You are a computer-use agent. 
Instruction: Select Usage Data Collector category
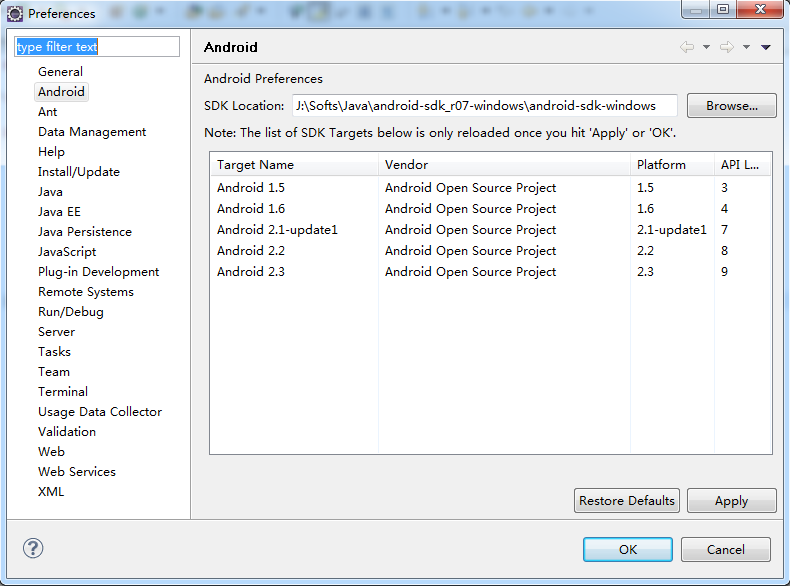coord(100,412)
